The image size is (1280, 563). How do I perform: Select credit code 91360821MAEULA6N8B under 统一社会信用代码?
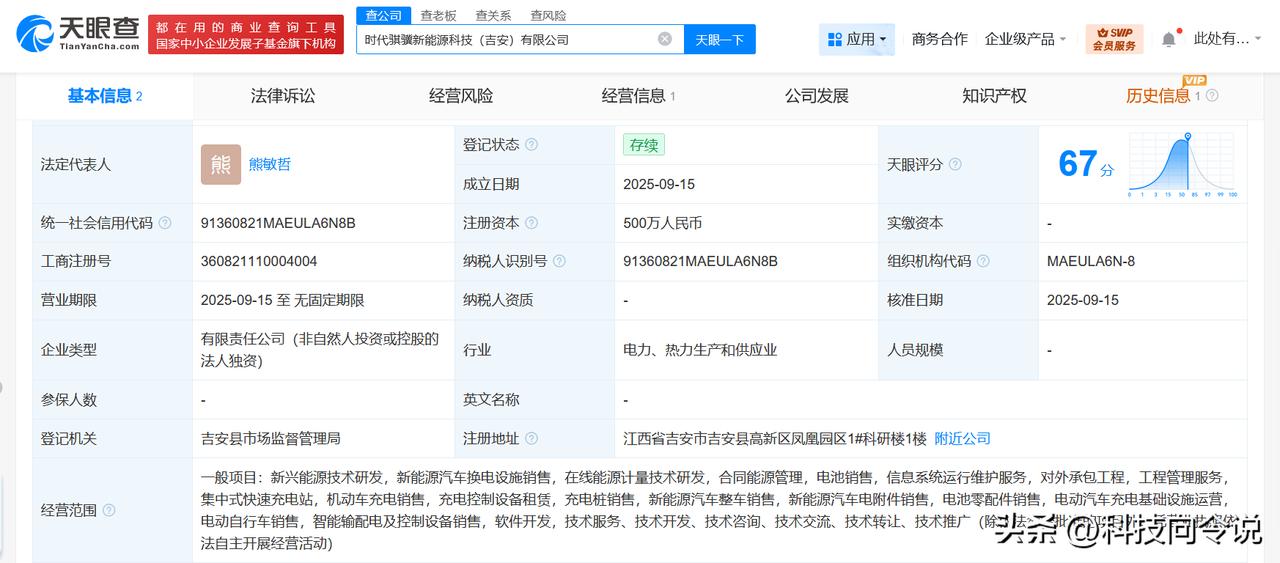(278, 223)
